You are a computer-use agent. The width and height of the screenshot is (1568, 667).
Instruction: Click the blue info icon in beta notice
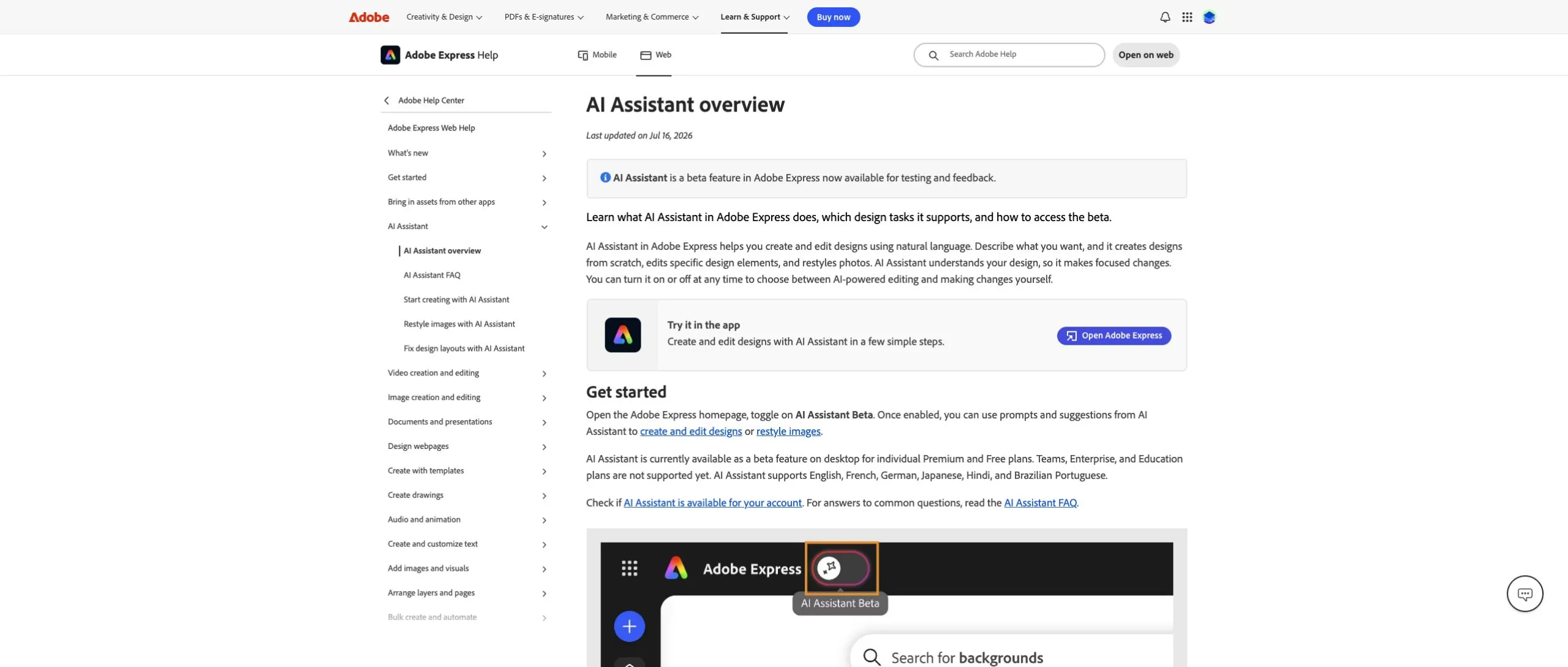(x=605, y=177)
